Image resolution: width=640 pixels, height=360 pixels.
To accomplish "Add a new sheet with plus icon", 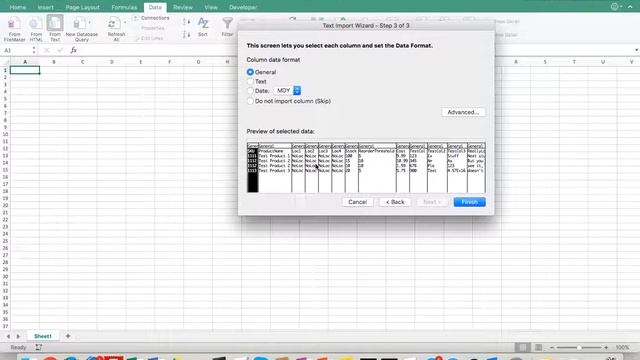I will coord(68,336).
